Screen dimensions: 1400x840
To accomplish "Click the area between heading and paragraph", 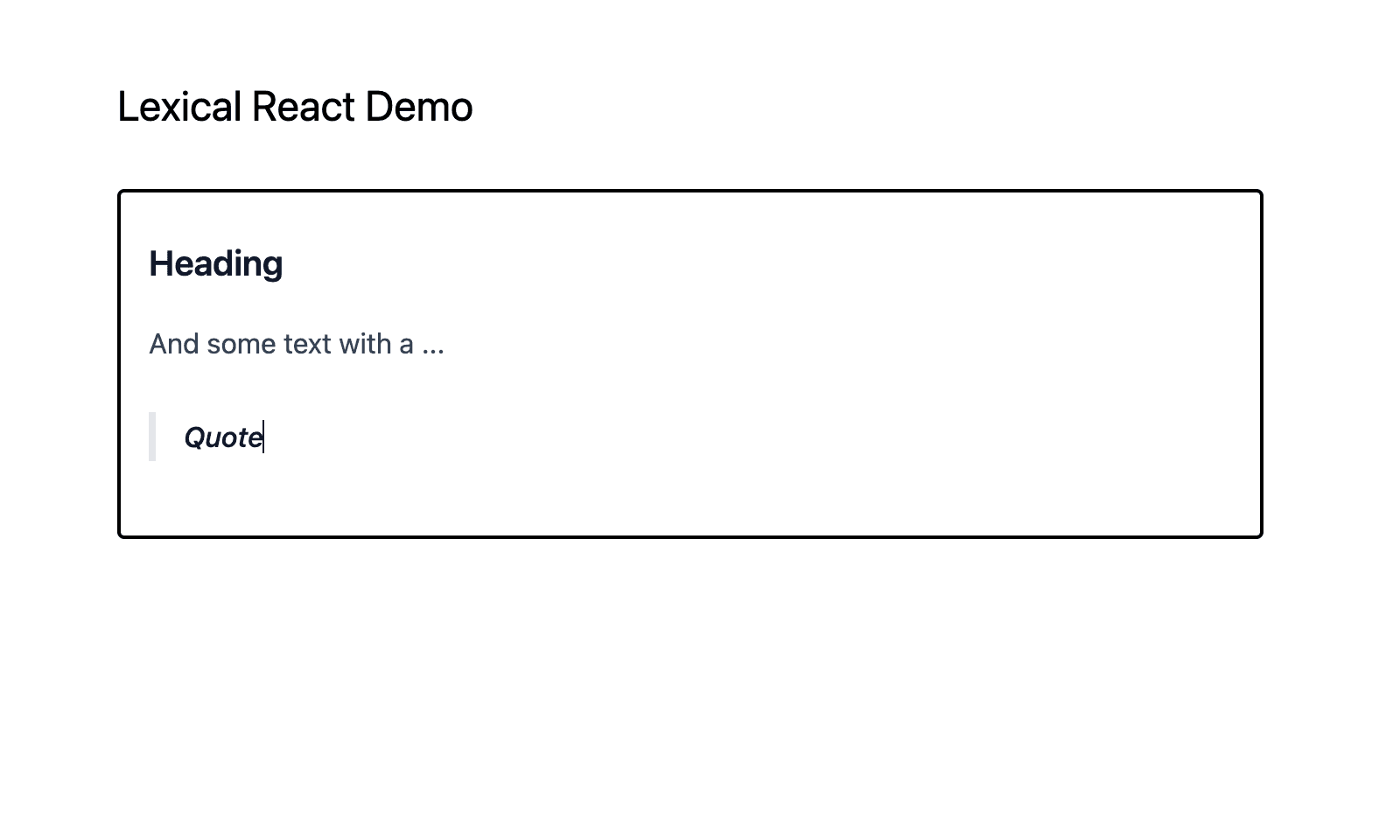I will click(x=350, y=302).
